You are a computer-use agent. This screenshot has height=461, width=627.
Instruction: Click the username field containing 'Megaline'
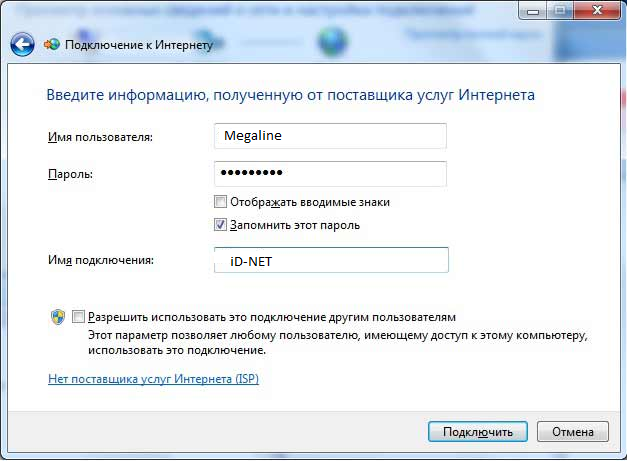tap(330, 135)
